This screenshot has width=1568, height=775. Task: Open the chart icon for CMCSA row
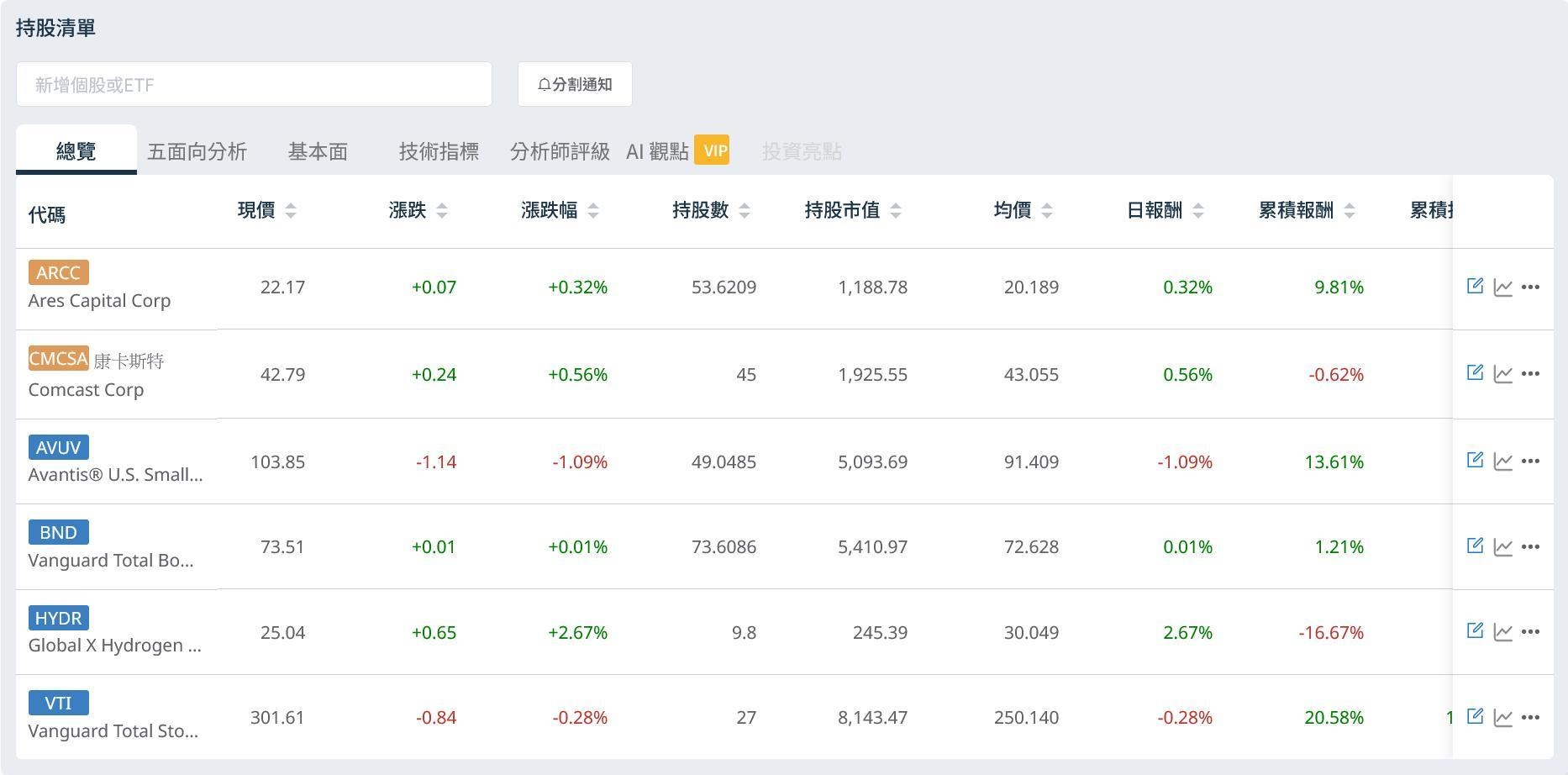pos(1502,374)
